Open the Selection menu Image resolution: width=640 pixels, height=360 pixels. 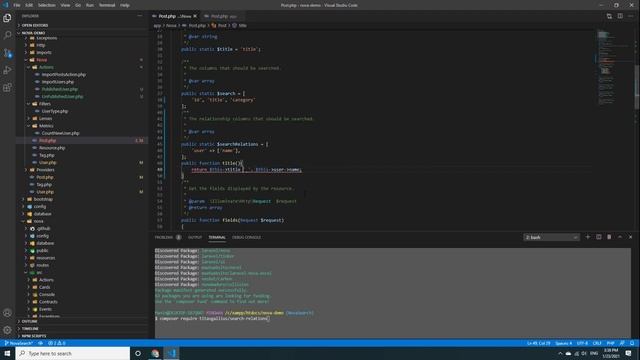[47, 5]
